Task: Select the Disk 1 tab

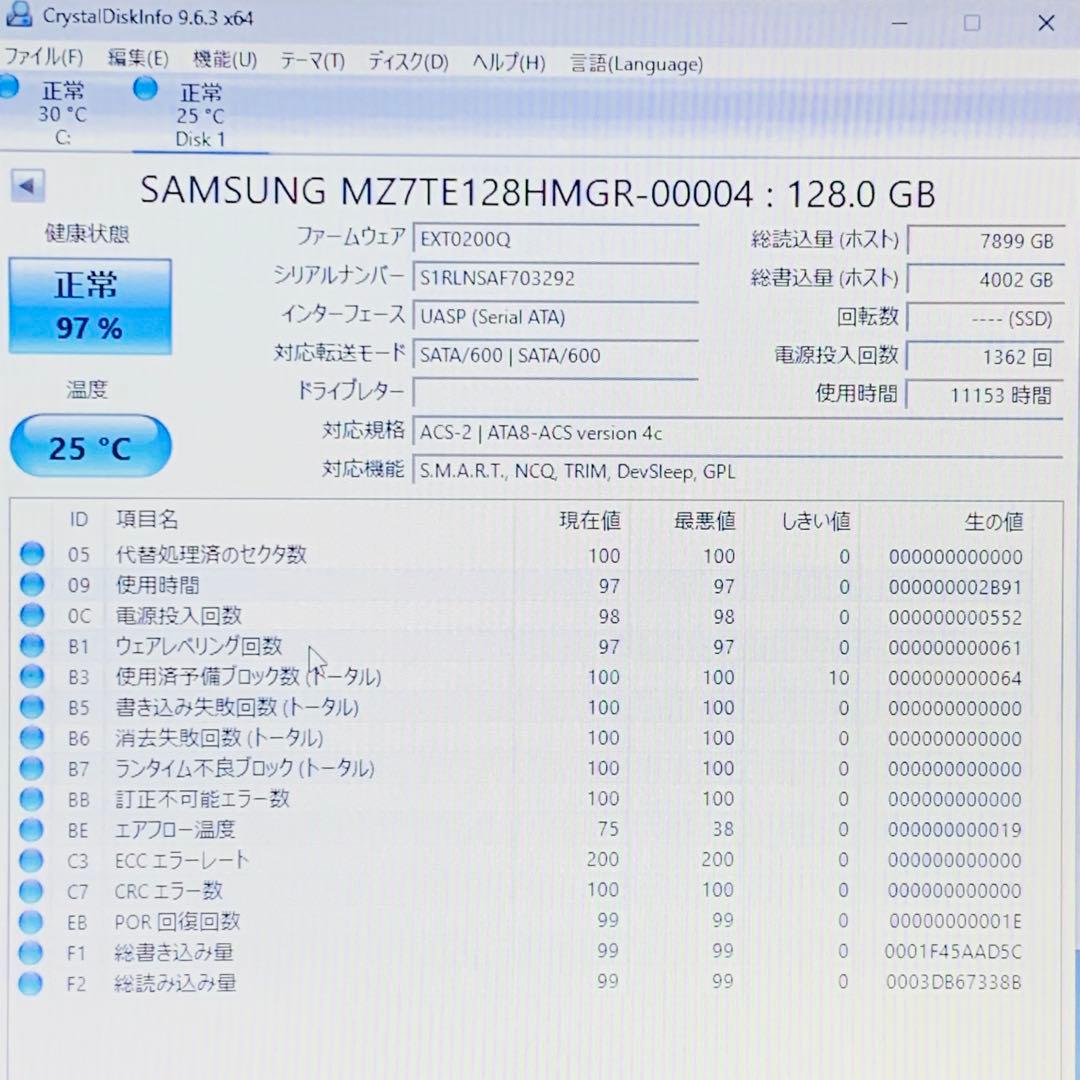Action: point(200,112)
